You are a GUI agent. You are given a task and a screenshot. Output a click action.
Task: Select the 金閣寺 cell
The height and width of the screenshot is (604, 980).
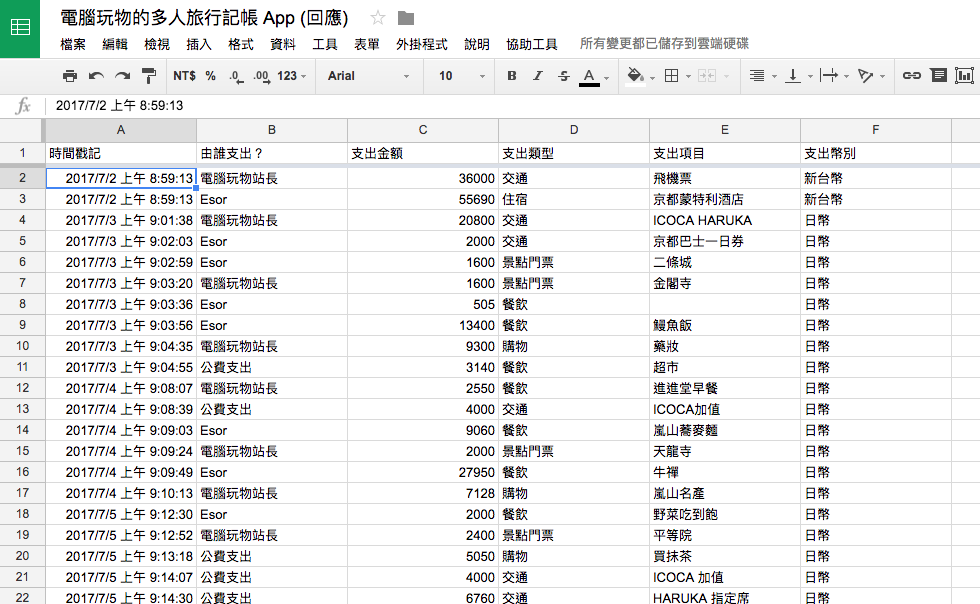725,283
